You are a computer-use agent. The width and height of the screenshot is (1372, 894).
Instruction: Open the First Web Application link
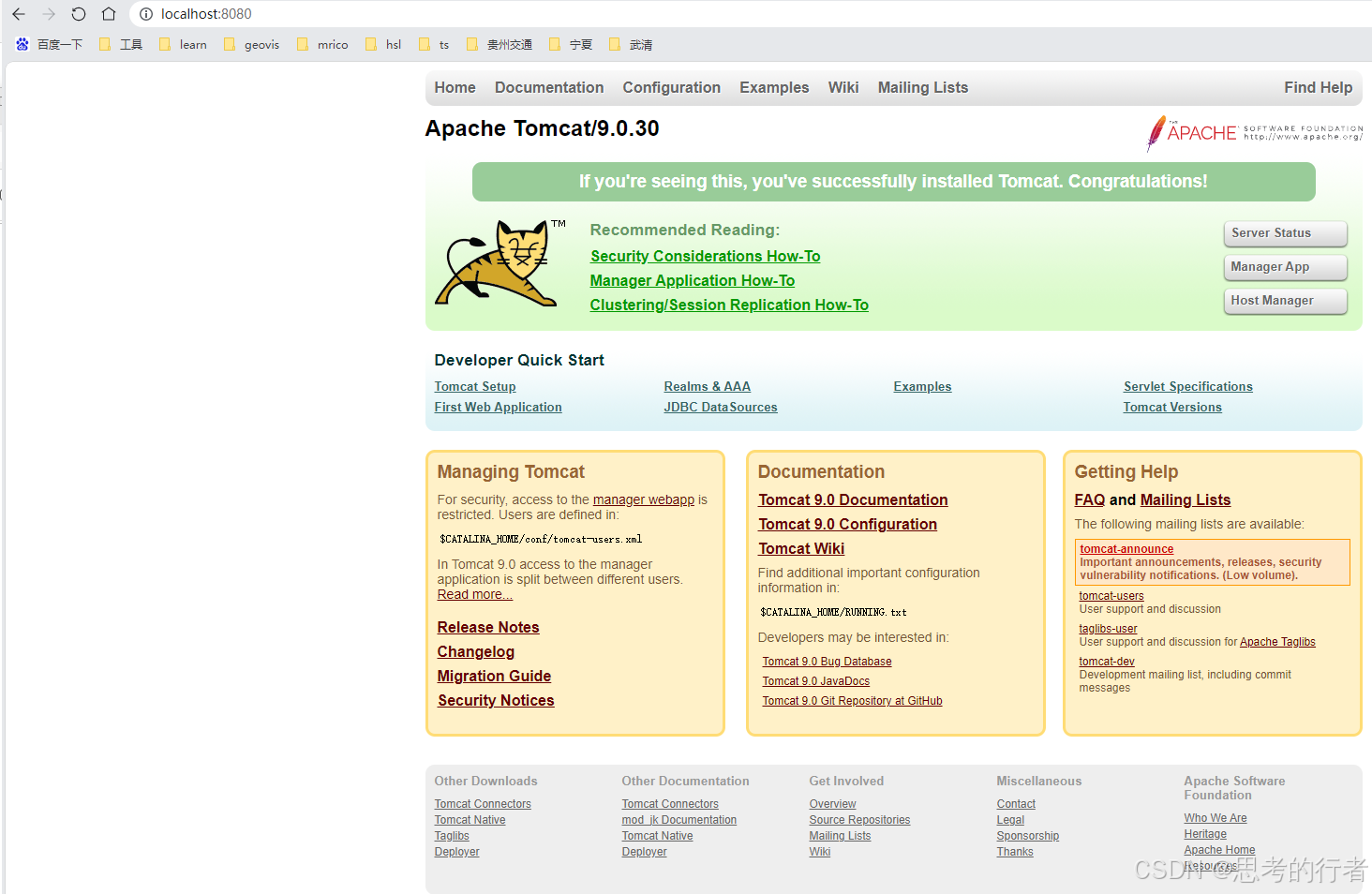(x=498, y=407)
